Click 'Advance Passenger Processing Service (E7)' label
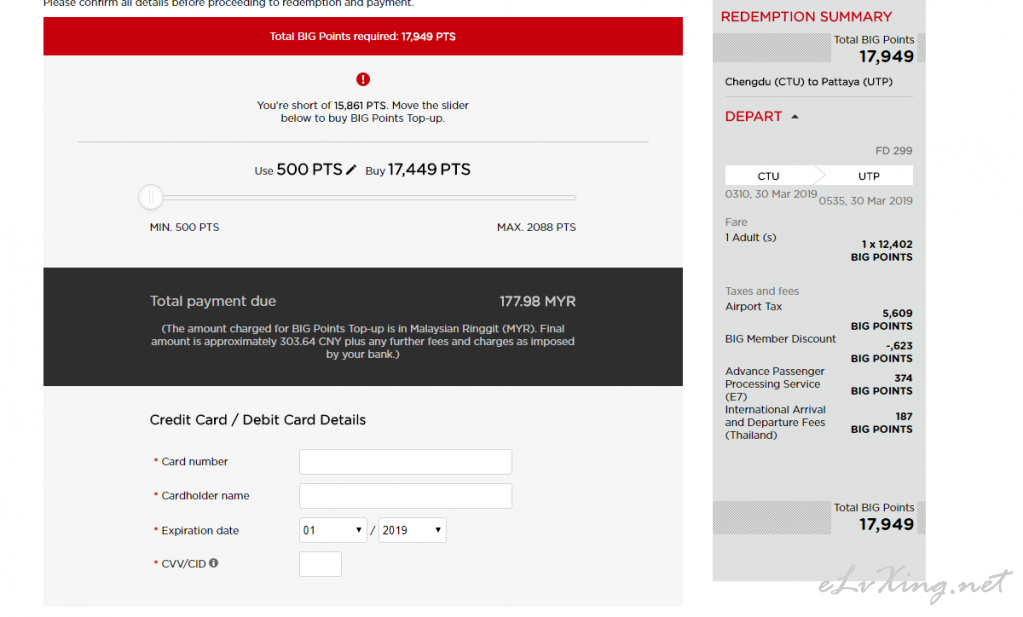1023x617 pixels. [775, 384]
